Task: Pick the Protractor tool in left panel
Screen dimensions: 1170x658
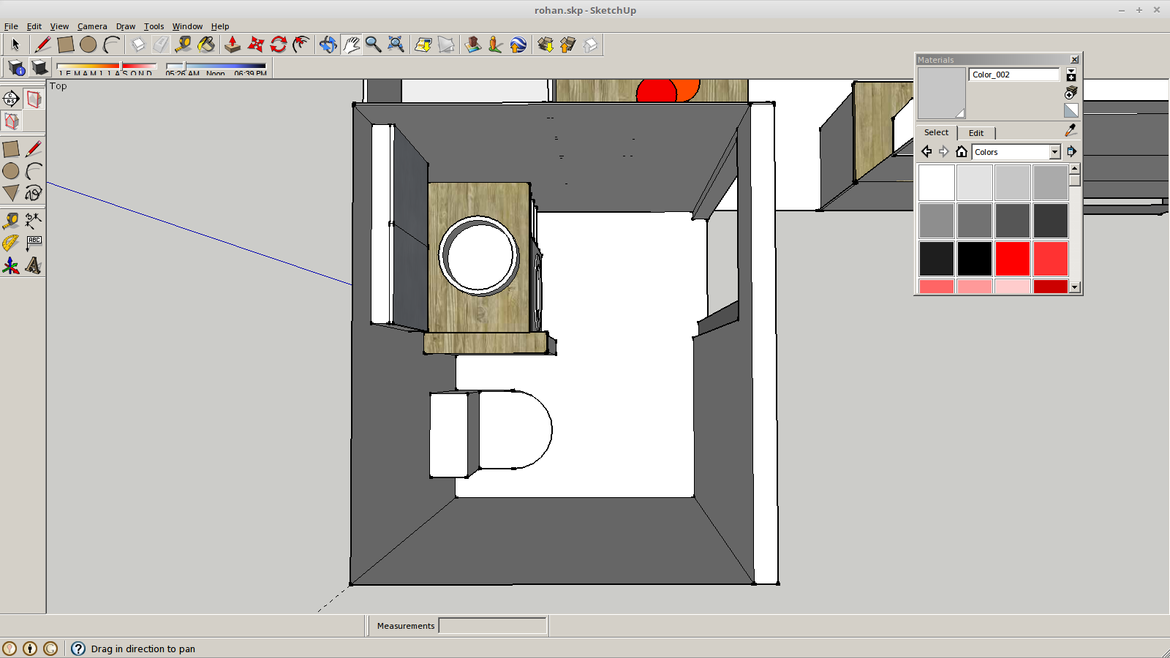Action: (x=11, y=243)
